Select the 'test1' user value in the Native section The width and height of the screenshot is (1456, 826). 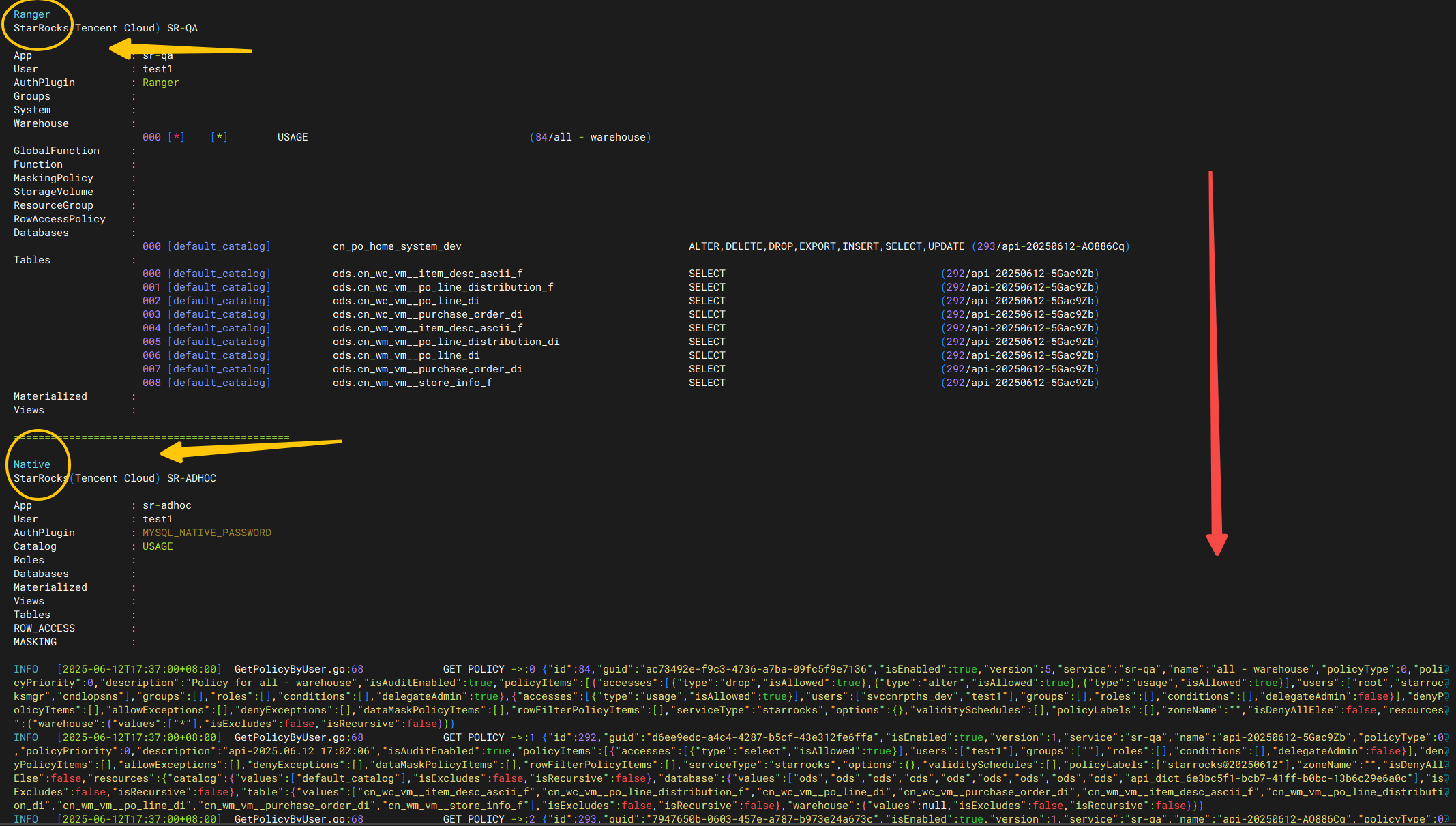click(158, 519)
